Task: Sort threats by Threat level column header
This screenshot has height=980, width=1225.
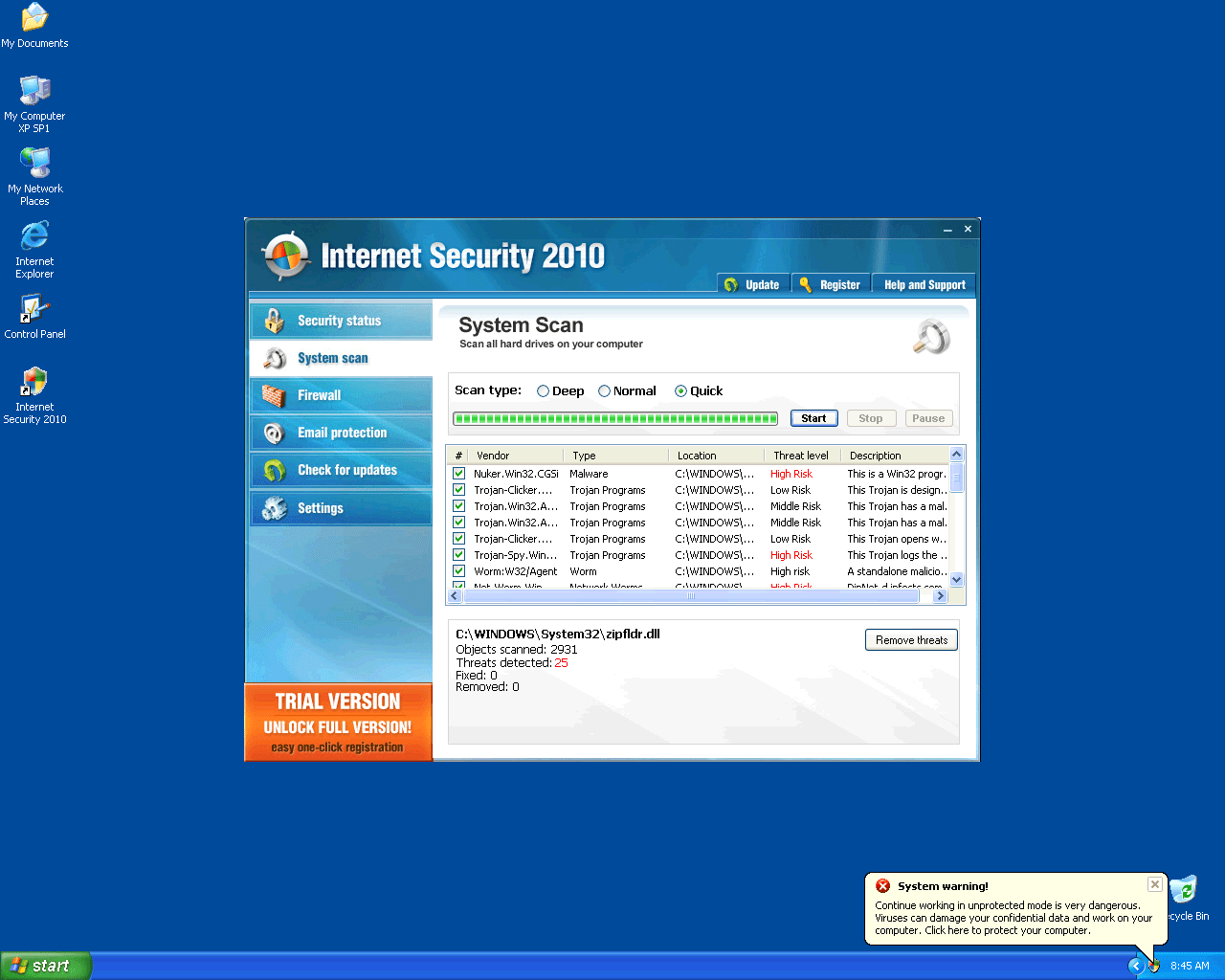Action: click(803, 456)
